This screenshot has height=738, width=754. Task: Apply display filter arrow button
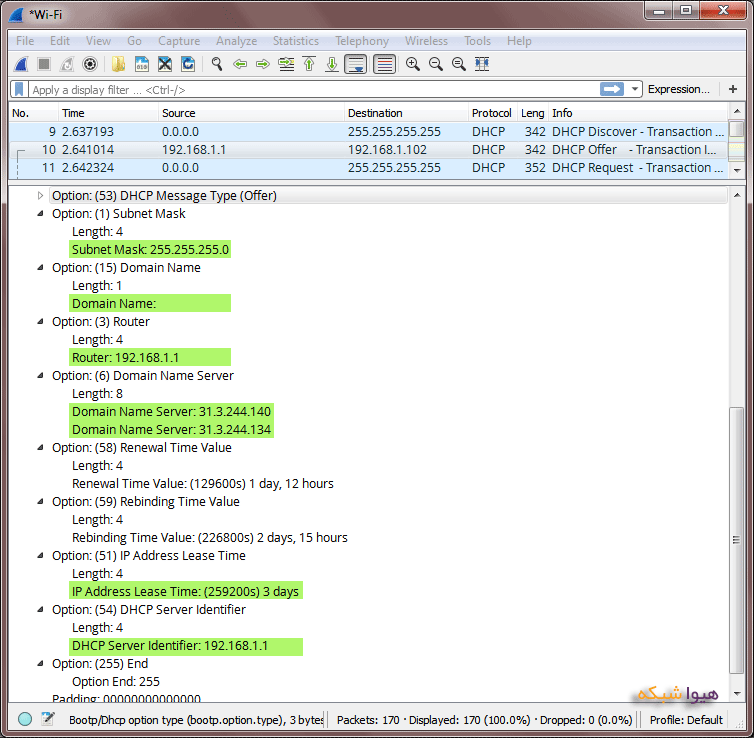[x=612, y=89]
